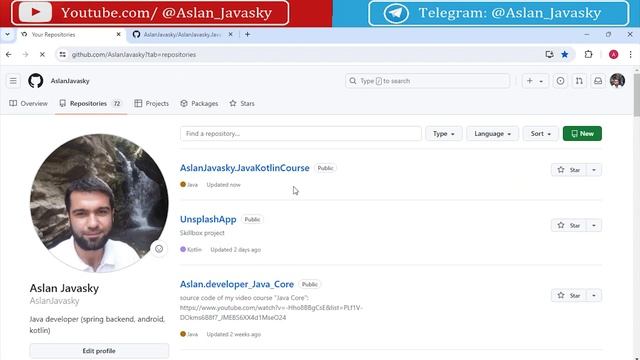Image resolution: width=640 pixels, height=360 pixels.
Task: Expand star lists dropdown for Aslan.developer_Java_Core
Action: tap(594, 295)
